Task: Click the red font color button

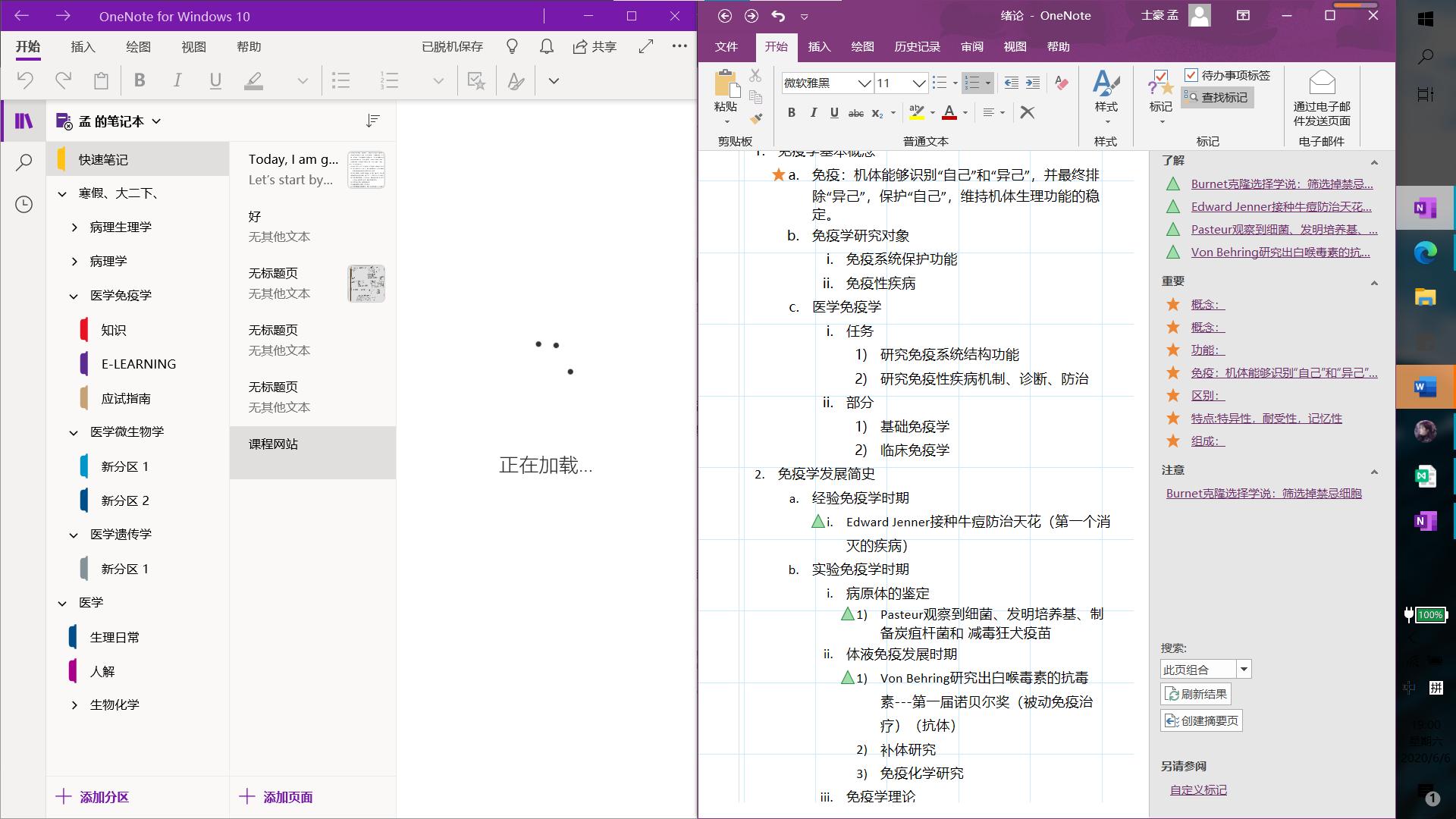Action: tap(949, 113)
